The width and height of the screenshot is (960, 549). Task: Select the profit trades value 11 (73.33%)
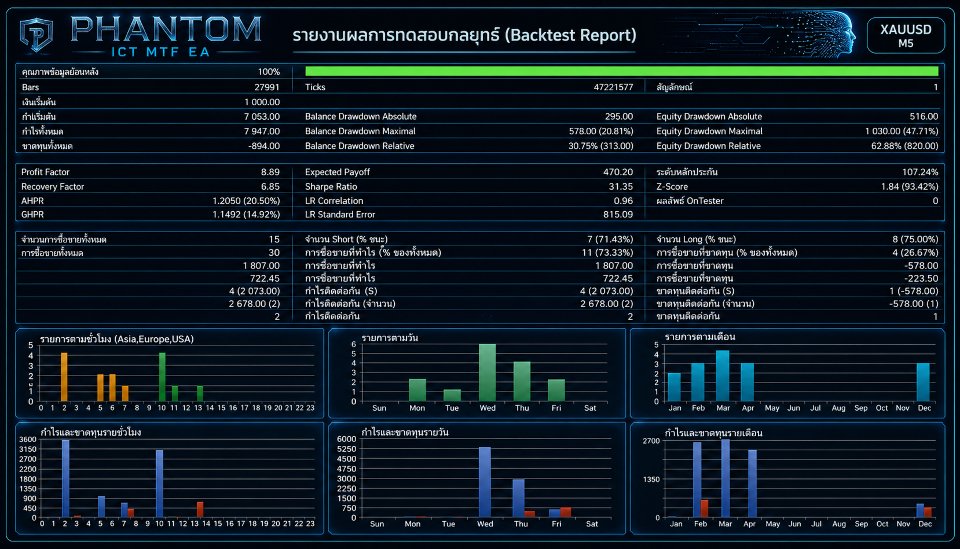point(607,252)
